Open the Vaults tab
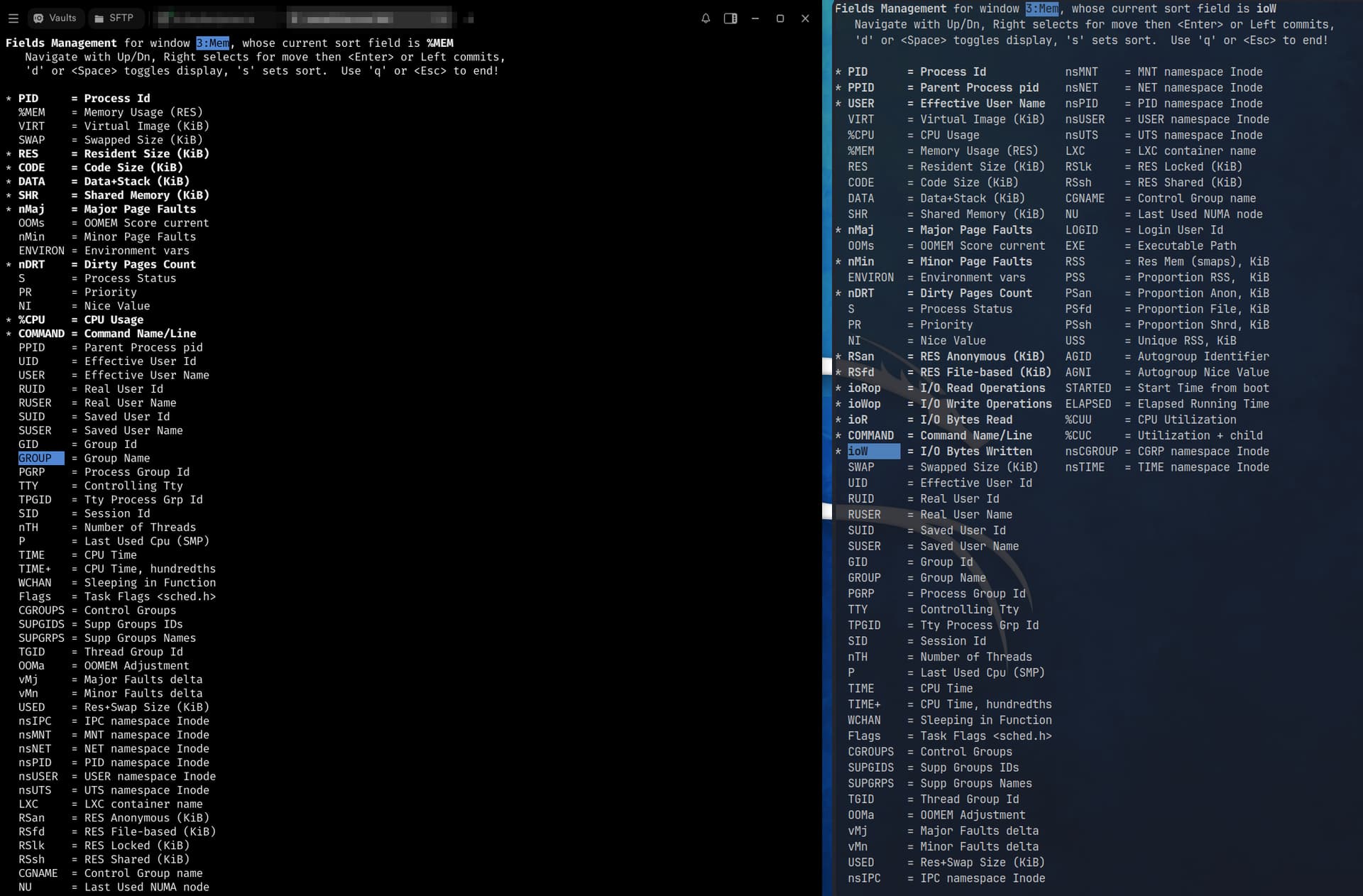Viewport: 1363px width, 896px height. [55, 18]
